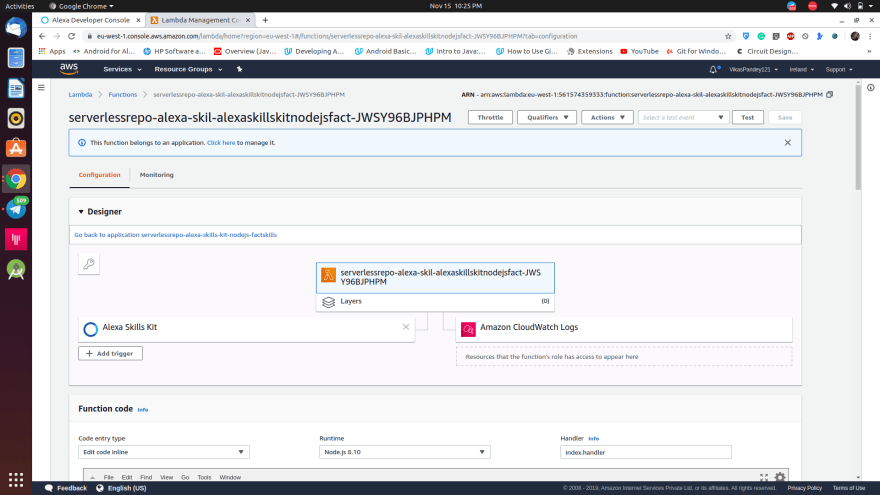Viewport: 880px width, 495px height.
Task: Open the editor Tools menu
Action: [x=204, y=478]
